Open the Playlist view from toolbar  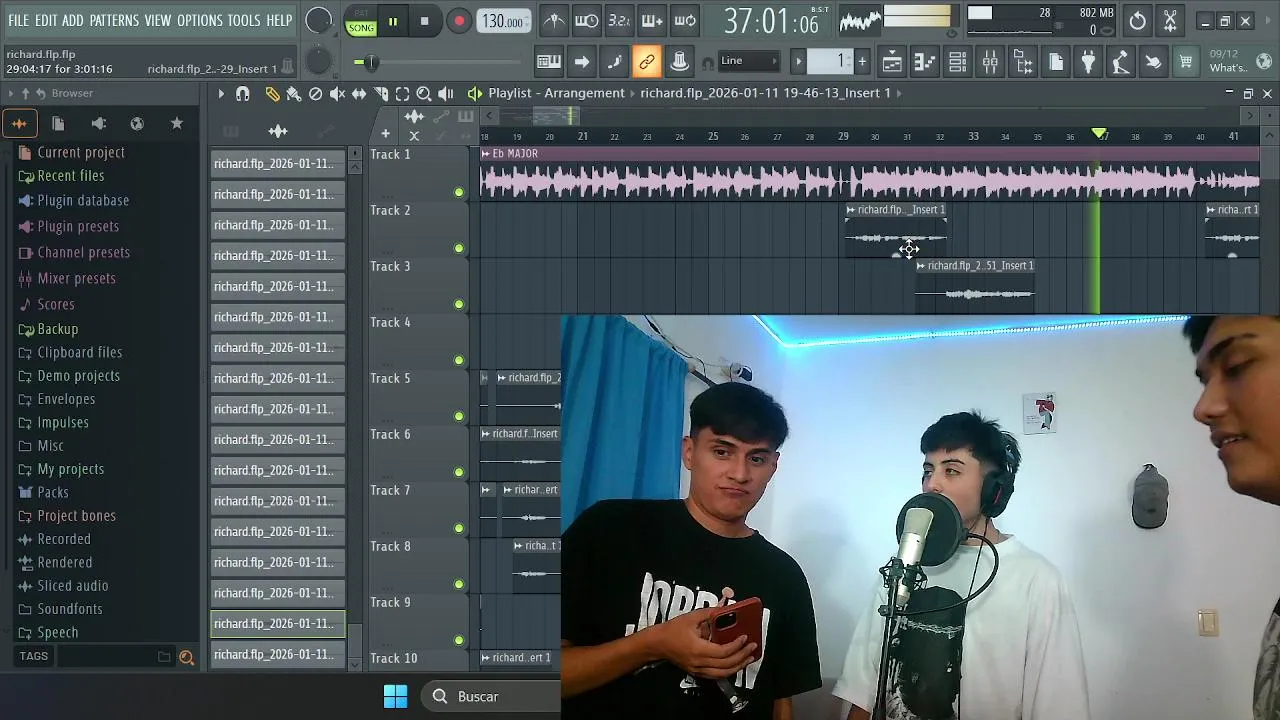click(892, 62)
